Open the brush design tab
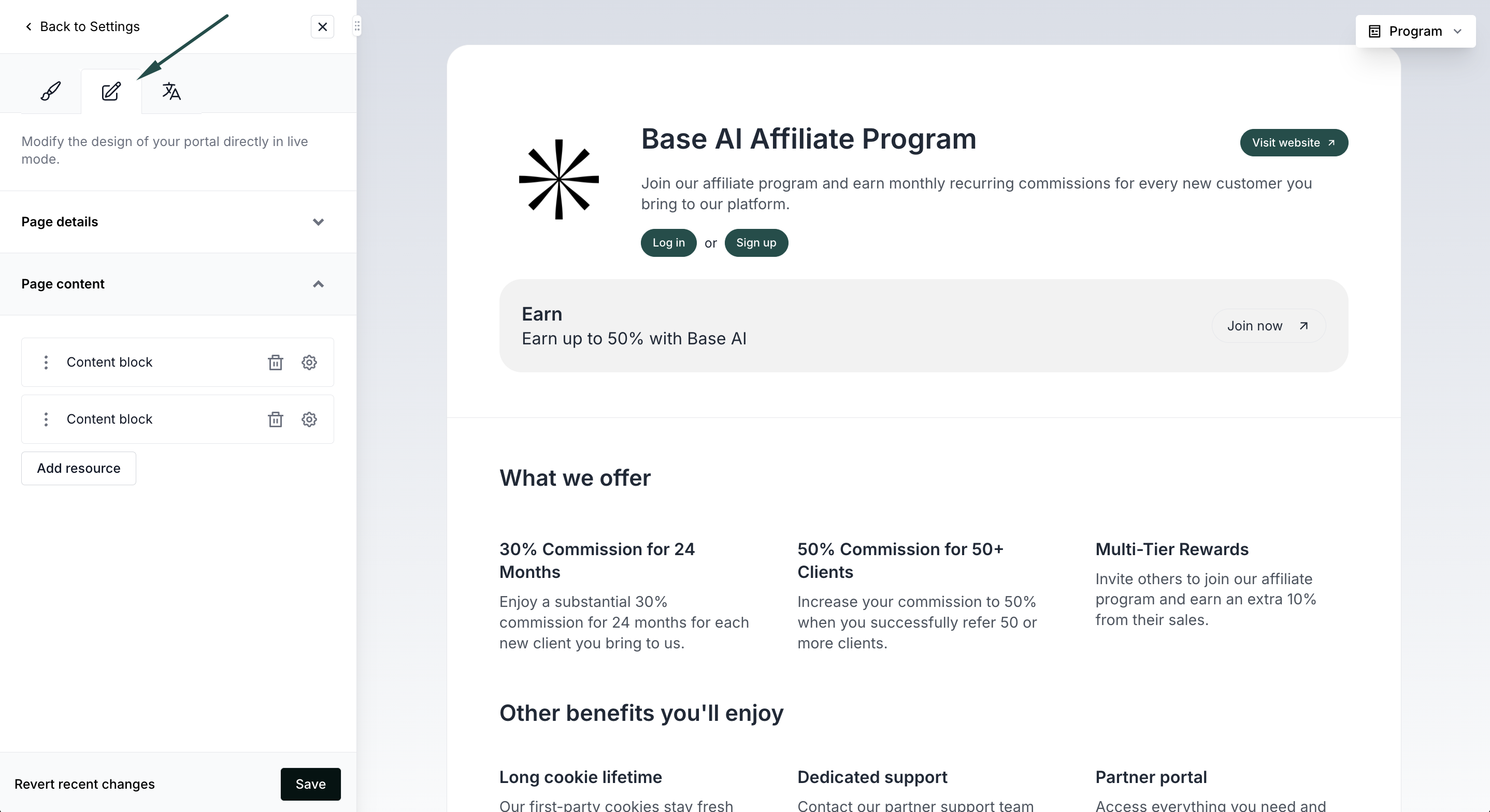Viewport: 1490px width, 812px height. pyautogui.click(x=51, y=91)
